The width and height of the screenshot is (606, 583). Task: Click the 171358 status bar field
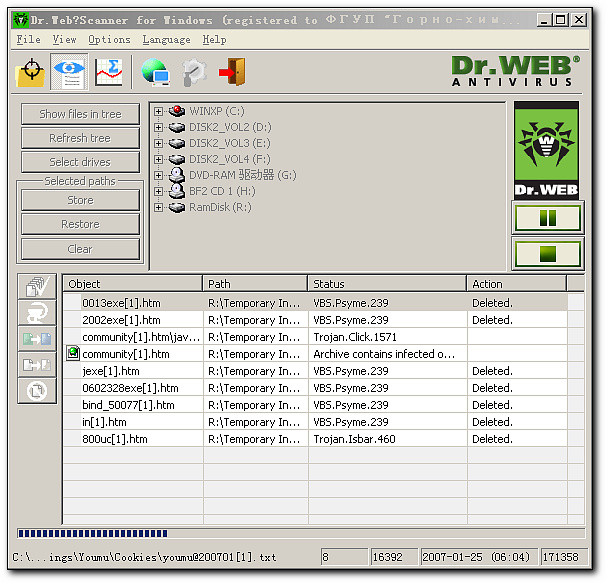pyautogui.click(x=563, y=557)
